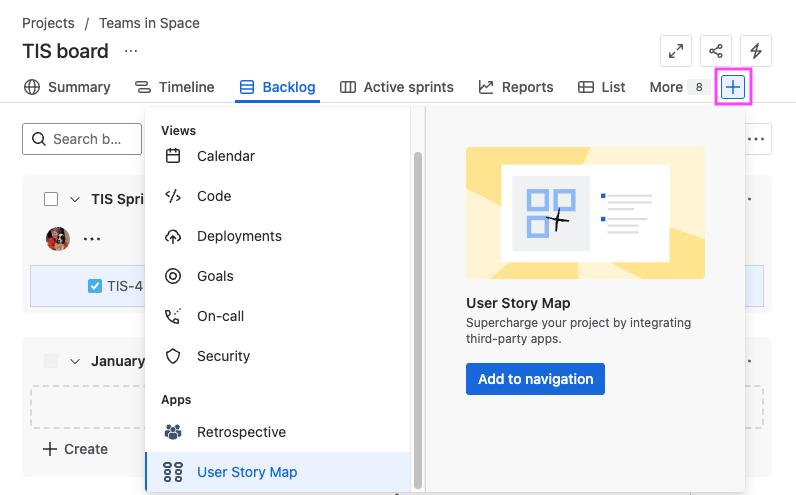Pick the Retrospective app entry
The width and height of the screenshot is (796, 495).
coord(241,432)
